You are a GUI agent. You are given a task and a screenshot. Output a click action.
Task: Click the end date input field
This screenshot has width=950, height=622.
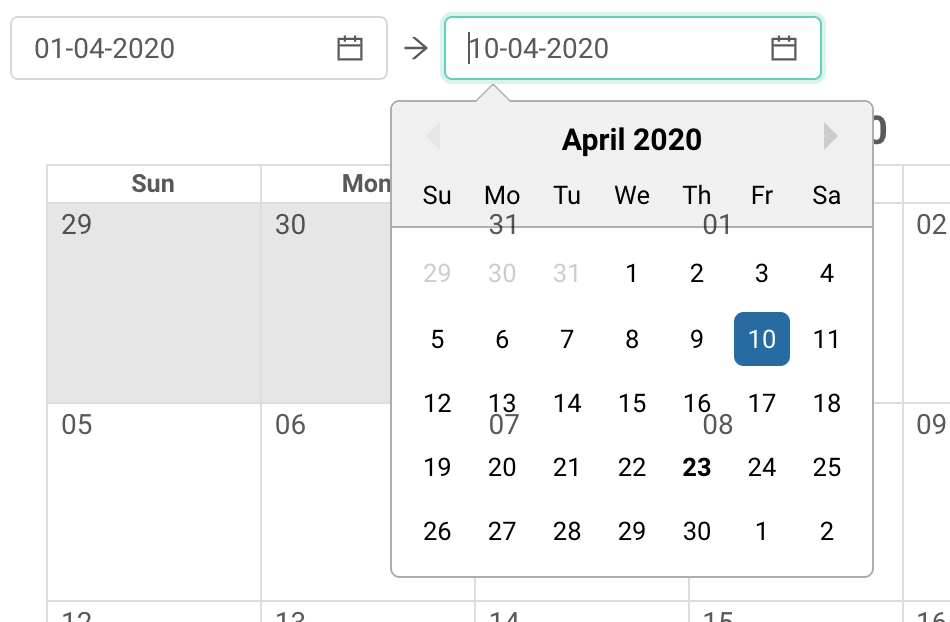[x=600, y=47]
